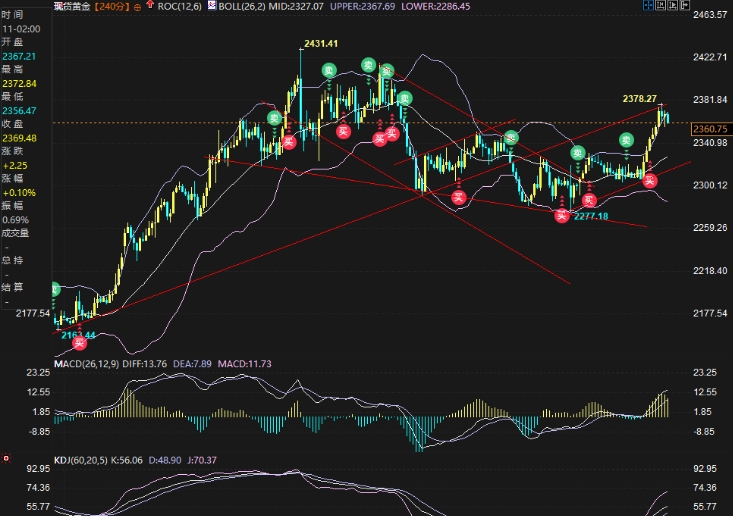
Task: Click the MID:2327.07 Bollinger value
Action: tap(295, 7)
